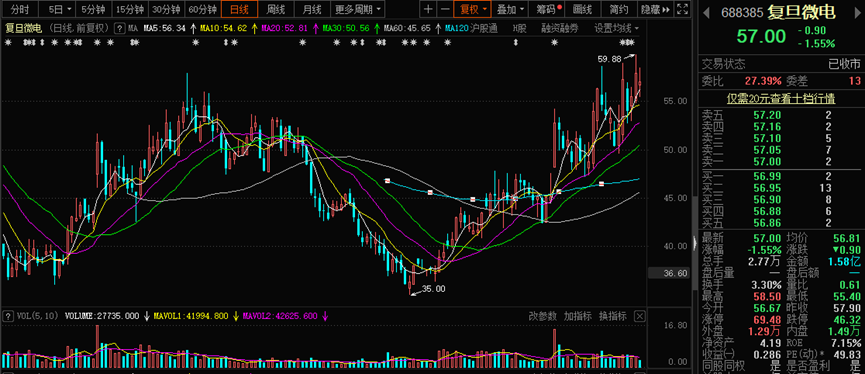Click the 加指标 link in the volume panel
865x374 pixels.
[x=577, y=316]
